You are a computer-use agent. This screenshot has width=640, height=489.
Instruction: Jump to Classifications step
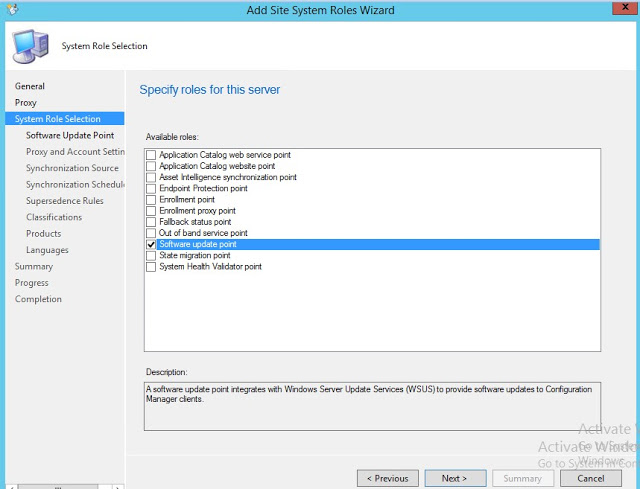pos(54,217)
